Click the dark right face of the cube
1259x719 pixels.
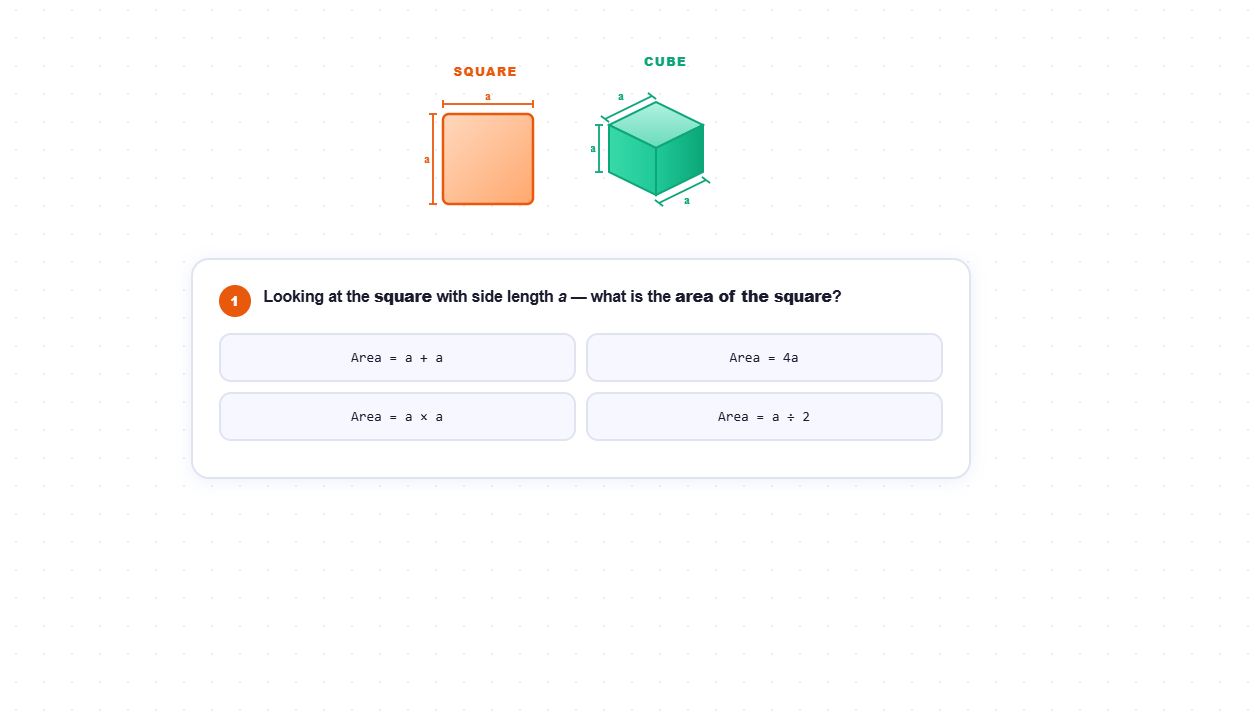point(681,160)
